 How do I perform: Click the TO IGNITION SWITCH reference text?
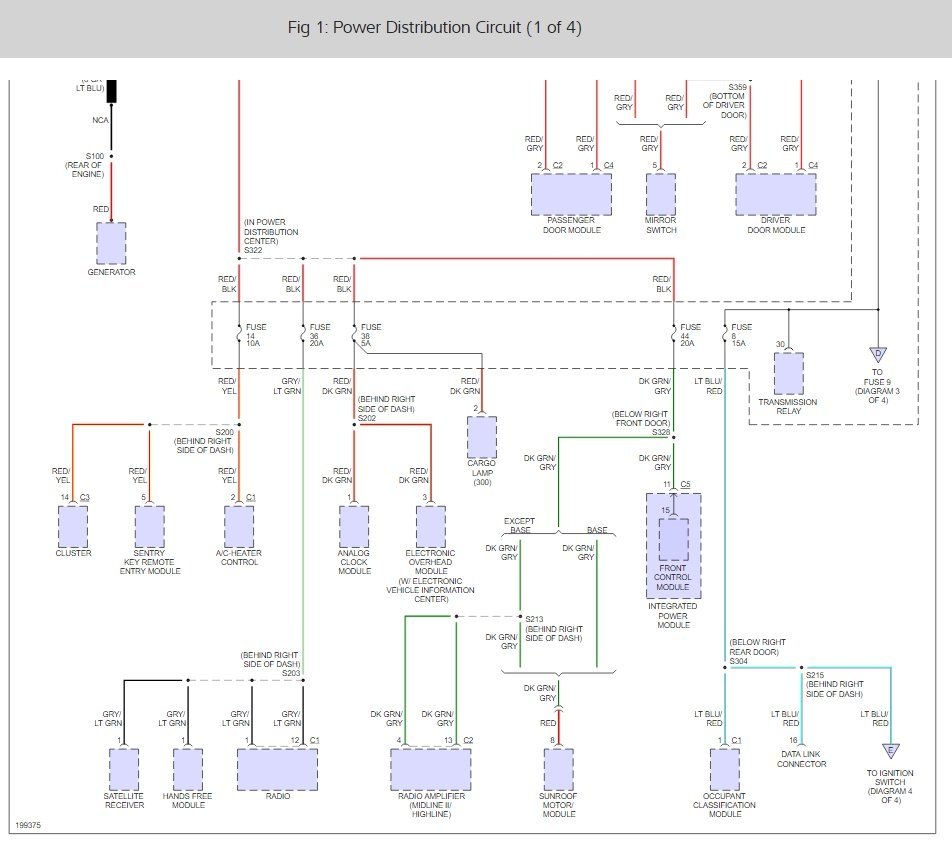890,786
